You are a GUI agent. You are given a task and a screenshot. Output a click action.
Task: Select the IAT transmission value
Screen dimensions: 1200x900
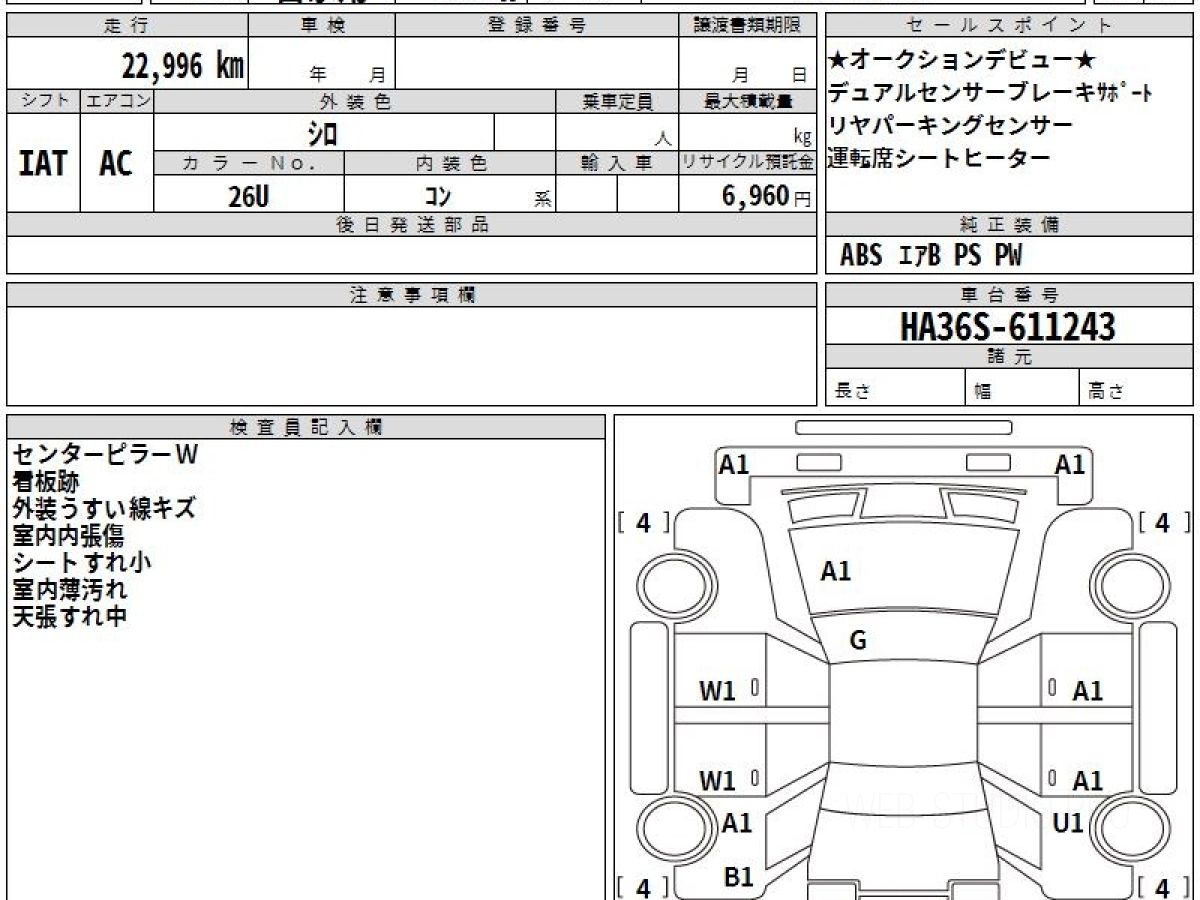click(x=43, y=163)
